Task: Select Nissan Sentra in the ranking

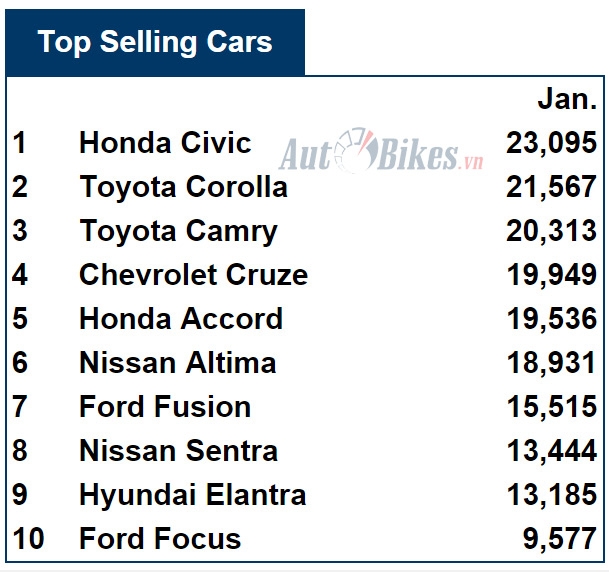Action: click(x=178, y=451)
